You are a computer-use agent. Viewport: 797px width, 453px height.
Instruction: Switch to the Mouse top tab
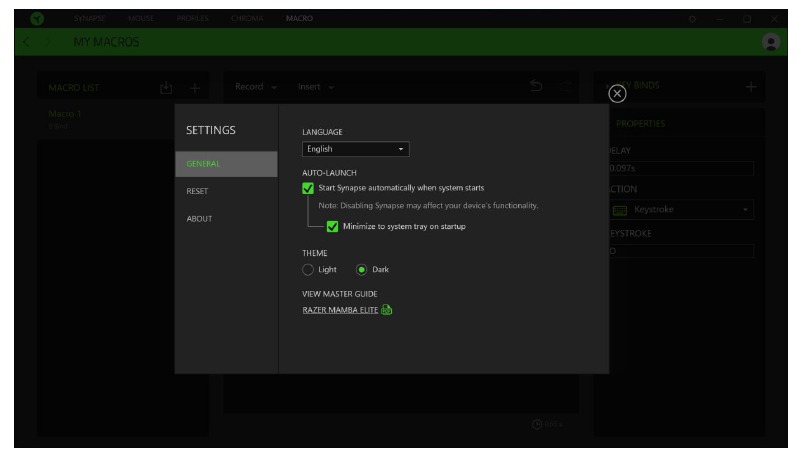pos(141,18)
